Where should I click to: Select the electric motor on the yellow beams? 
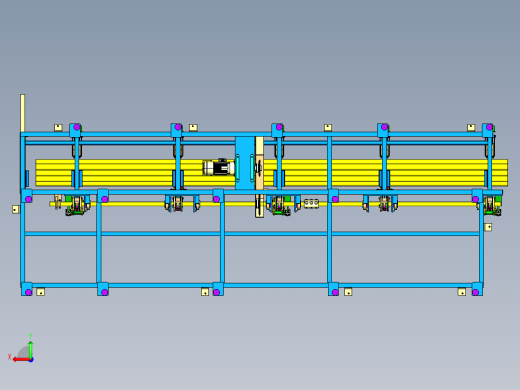pyautogui.click(x=219, y=167)
